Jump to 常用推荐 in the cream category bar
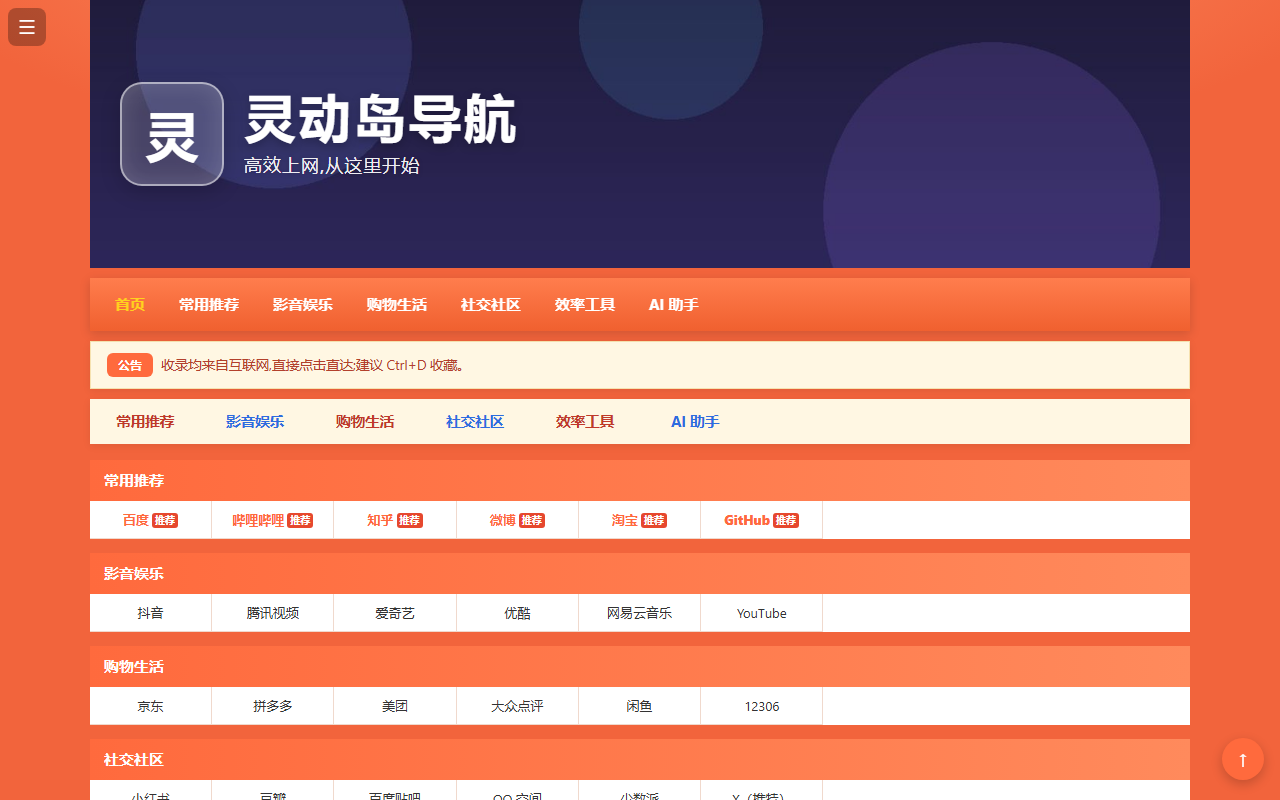 click(145, 422)
